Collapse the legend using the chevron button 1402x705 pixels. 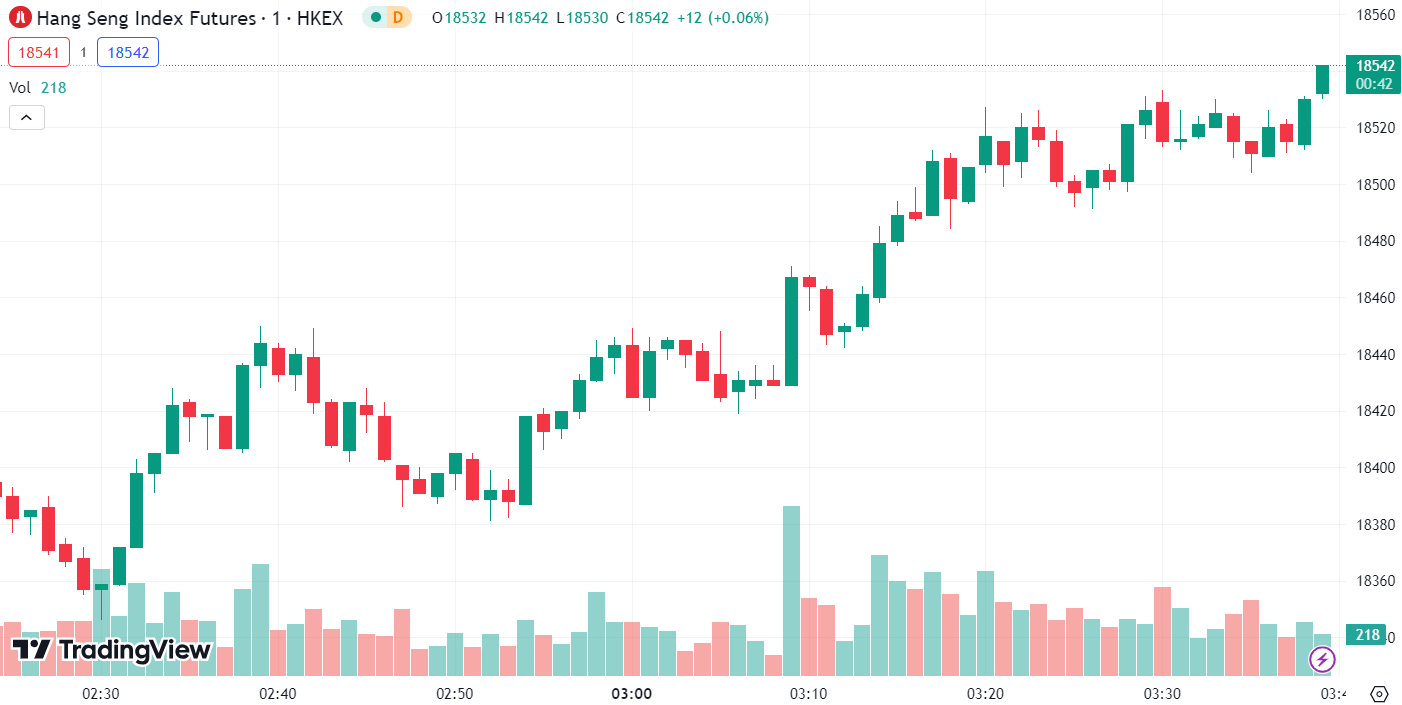pos(26,117)
